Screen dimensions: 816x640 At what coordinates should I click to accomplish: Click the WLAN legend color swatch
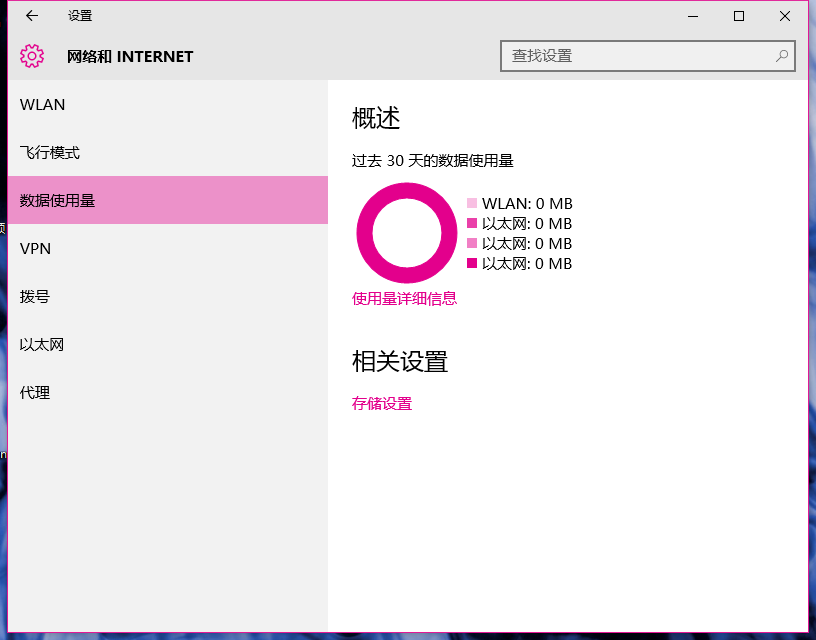[x=472, y=203]
